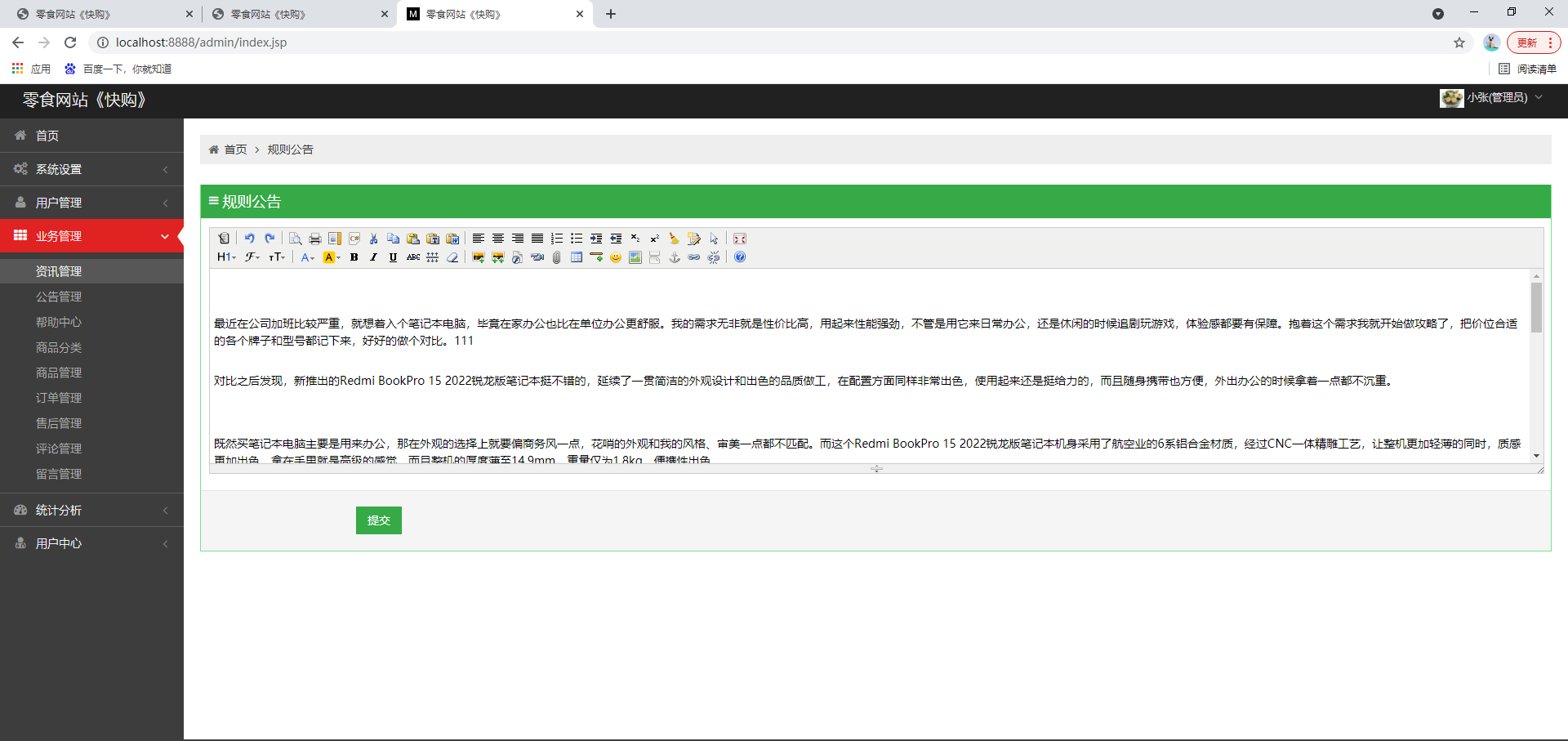
Task: Insert bulleted list
Action: 577,239
